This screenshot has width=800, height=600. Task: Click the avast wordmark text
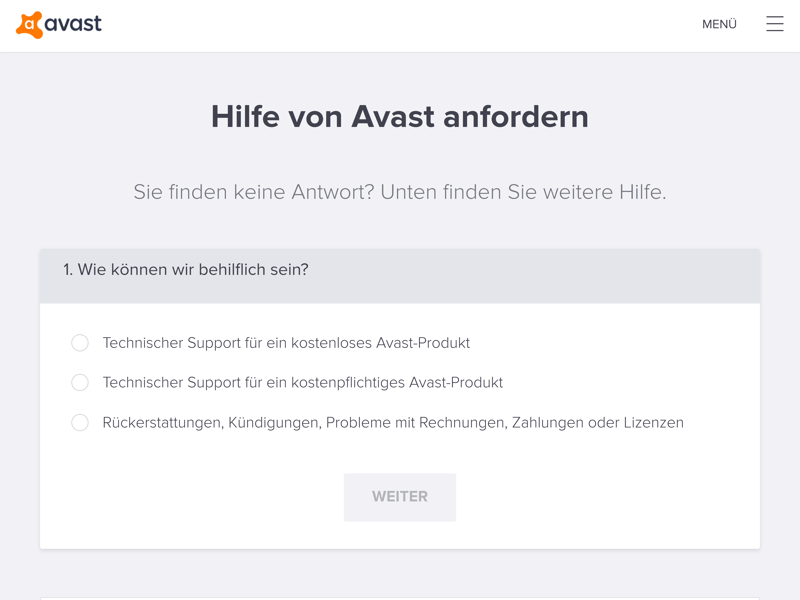click(74, 24)
